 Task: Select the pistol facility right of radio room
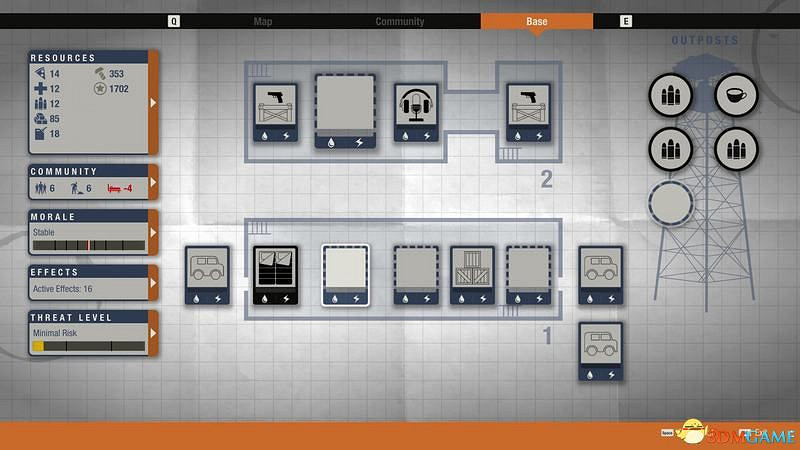[x=529, y=112]
